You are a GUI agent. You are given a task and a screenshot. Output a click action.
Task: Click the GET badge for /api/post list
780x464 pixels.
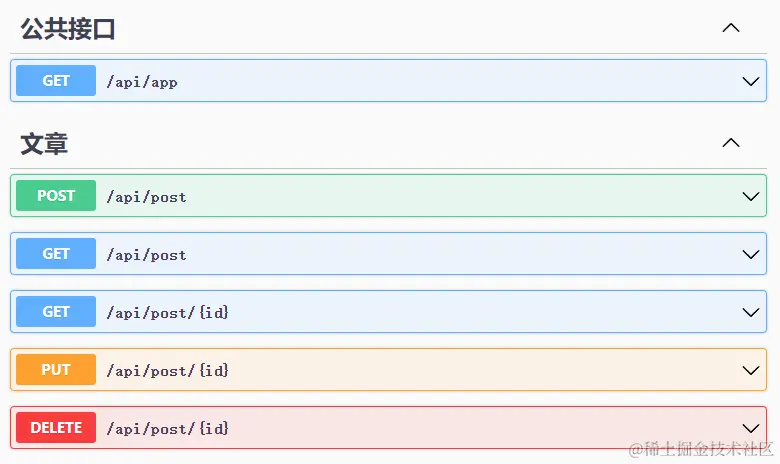tap(56, 254)
